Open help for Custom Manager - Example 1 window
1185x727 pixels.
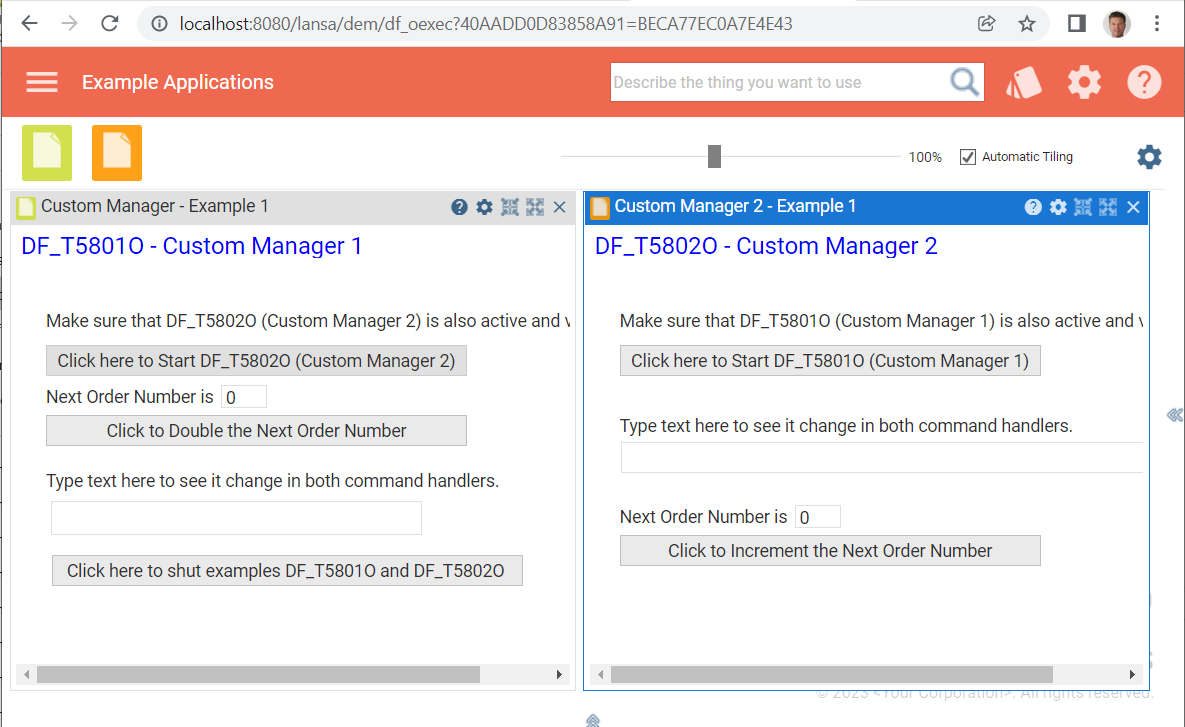[x=459, y=206]
